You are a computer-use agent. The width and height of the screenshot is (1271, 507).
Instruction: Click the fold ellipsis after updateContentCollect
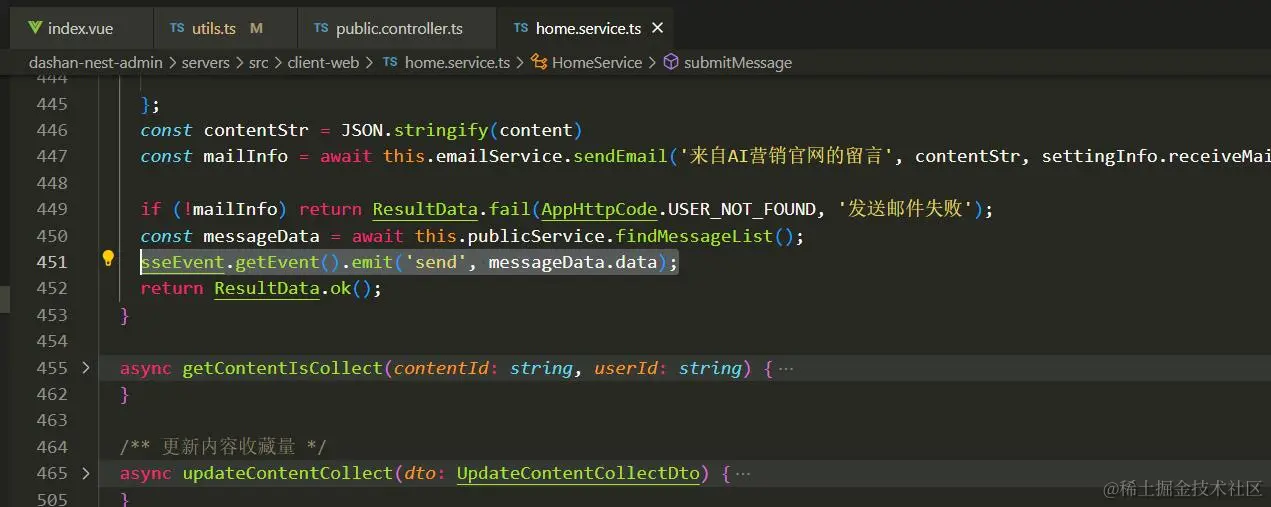point(743,473)
